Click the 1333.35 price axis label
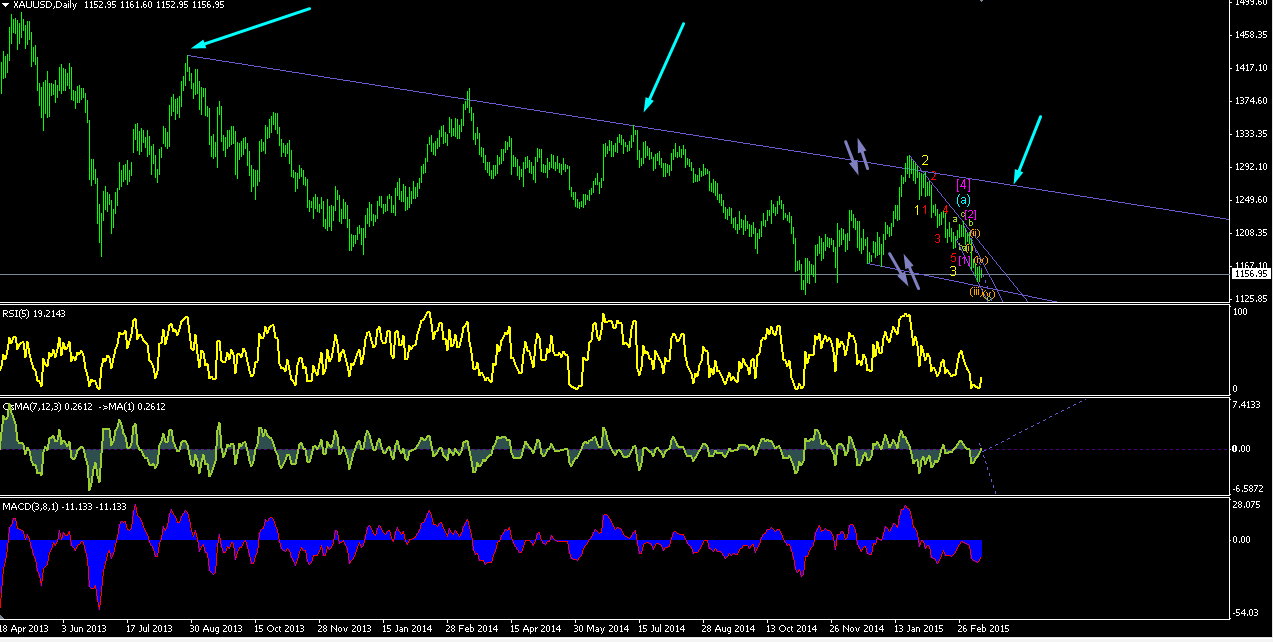 point(1250,134)
